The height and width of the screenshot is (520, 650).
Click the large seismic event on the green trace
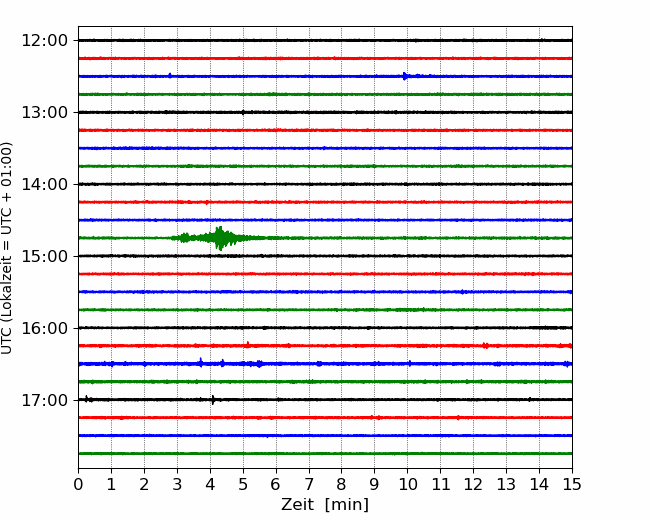(x=219, y=238)
